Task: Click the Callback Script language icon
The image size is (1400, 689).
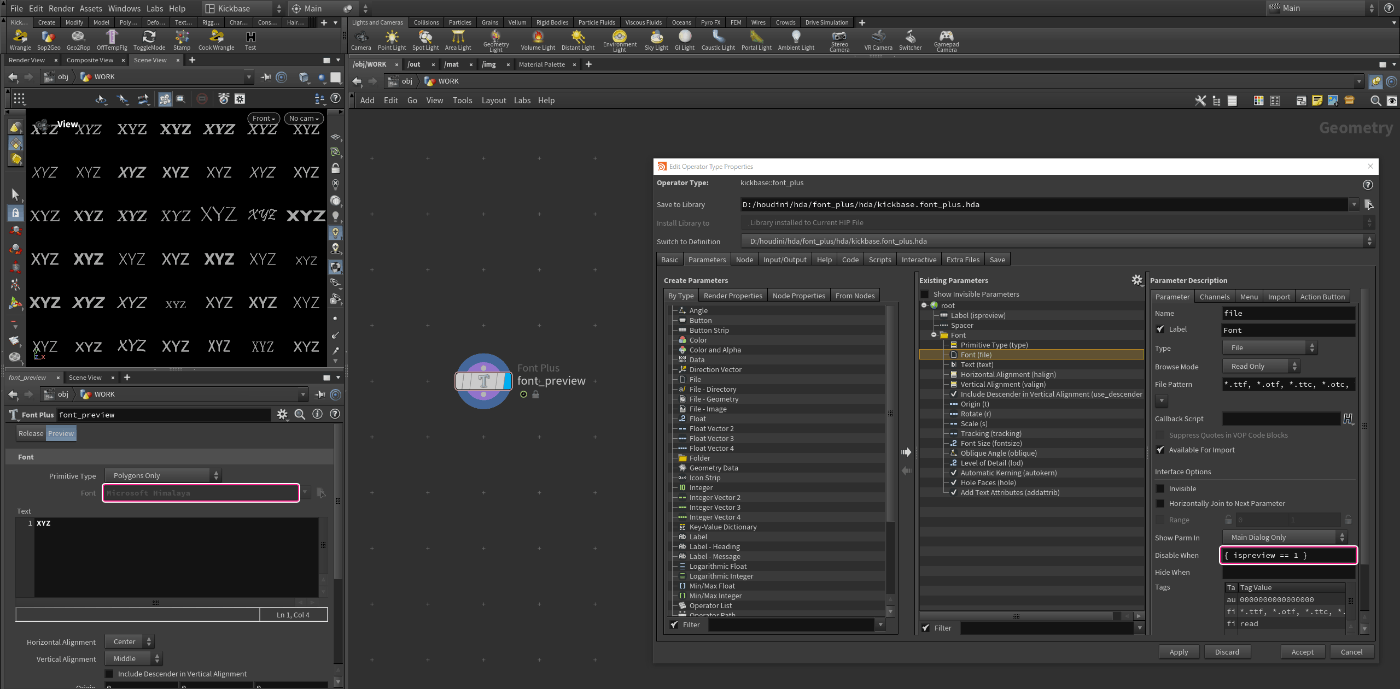Action: (x=1348, y=419)
